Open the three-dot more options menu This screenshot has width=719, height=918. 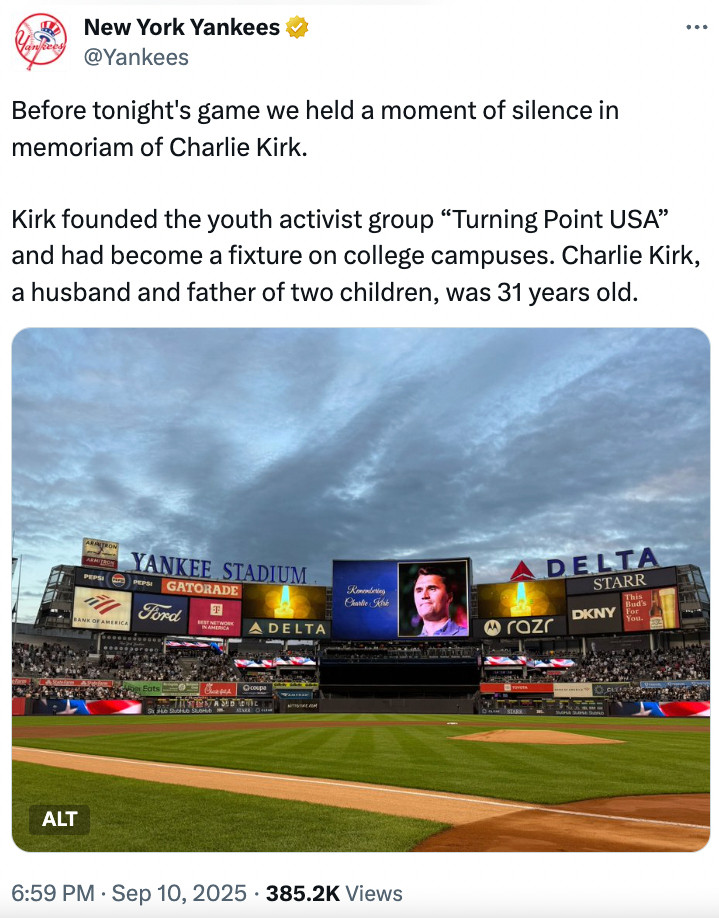coord(697,28)
